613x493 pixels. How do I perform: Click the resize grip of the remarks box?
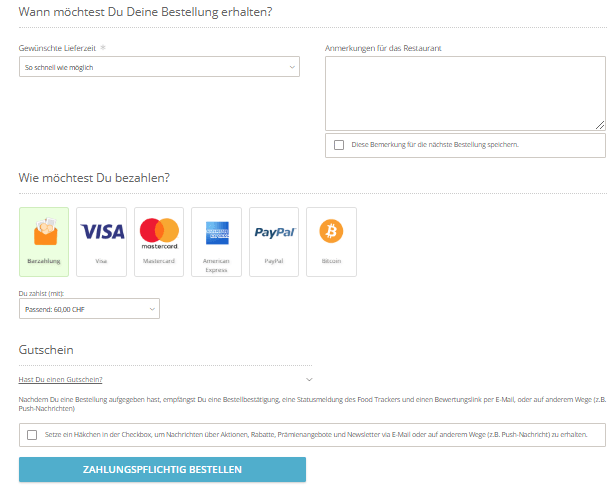click(x=600, y=124)
